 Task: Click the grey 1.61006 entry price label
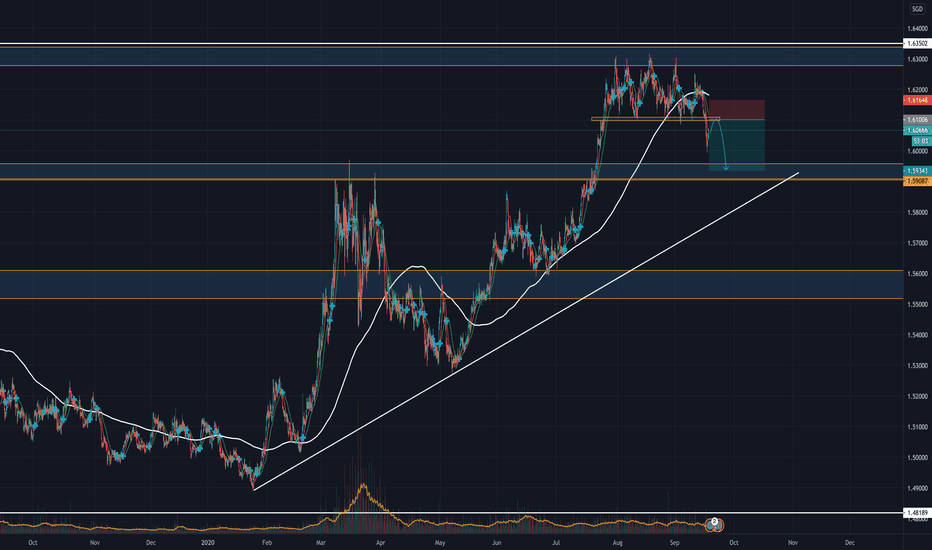tap(917, 120)
